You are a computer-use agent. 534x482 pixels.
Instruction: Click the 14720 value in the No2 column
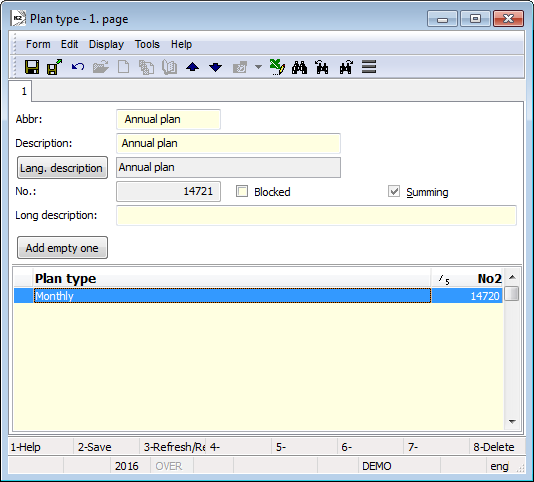coord(485,296)
